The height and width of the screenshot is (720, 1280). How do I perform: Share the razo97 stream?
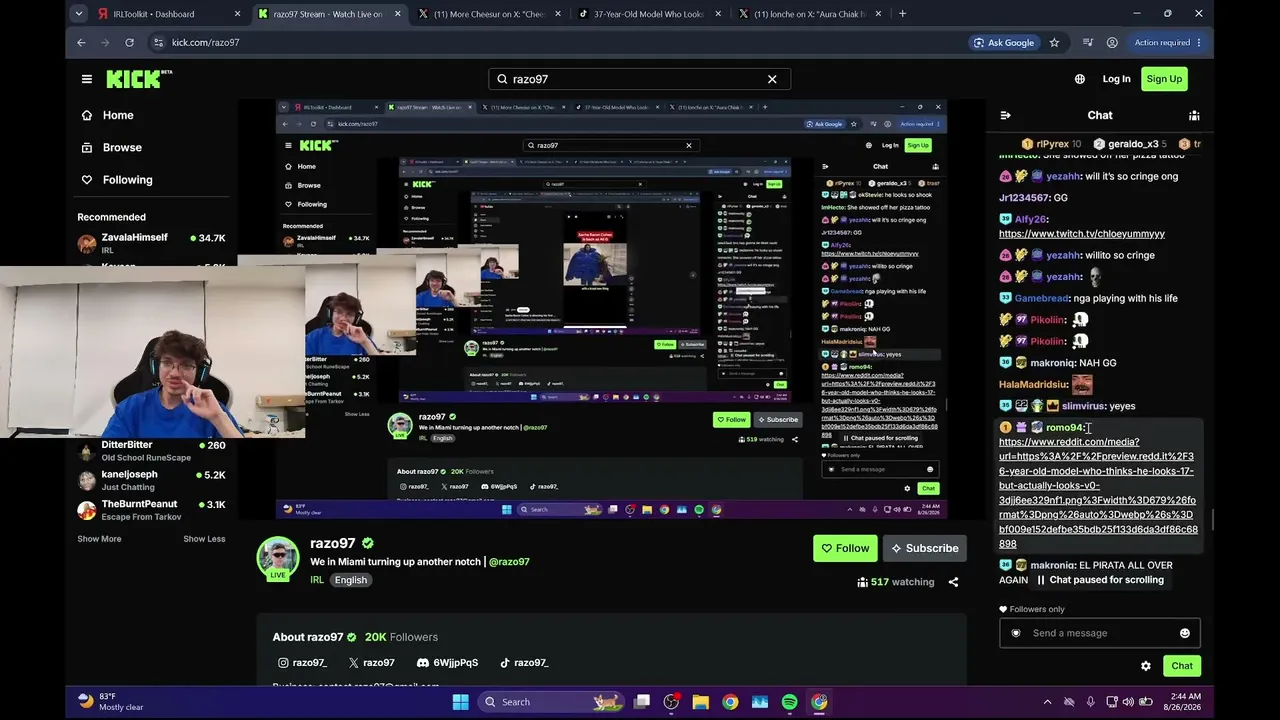point(953,582)
